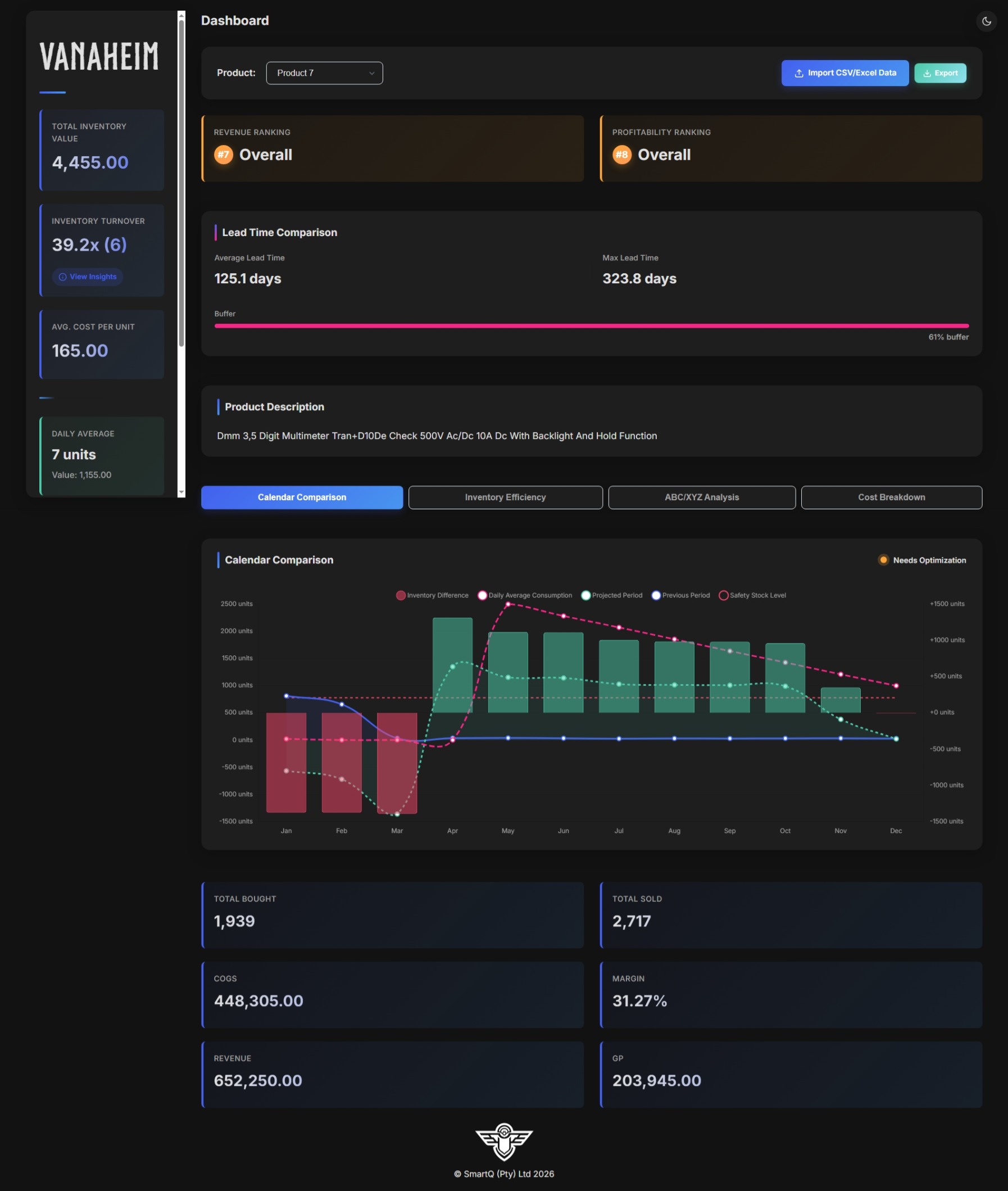The width and height of the screenshot is (1008, 1191).
Task: Click the 125.1 days average lead time
Action: pos(247,278)
